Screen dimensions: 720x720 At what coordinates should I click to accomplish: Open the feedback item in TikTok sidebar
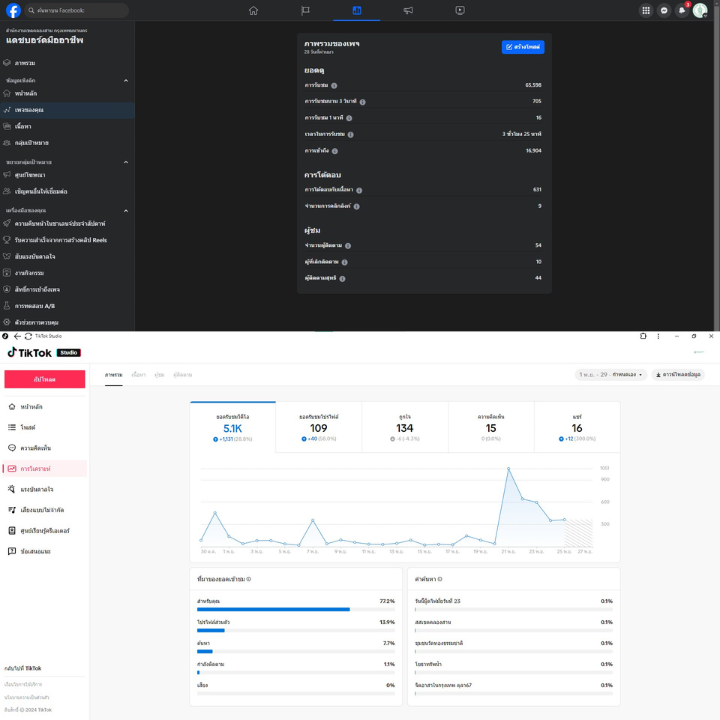tap(45, 551)
